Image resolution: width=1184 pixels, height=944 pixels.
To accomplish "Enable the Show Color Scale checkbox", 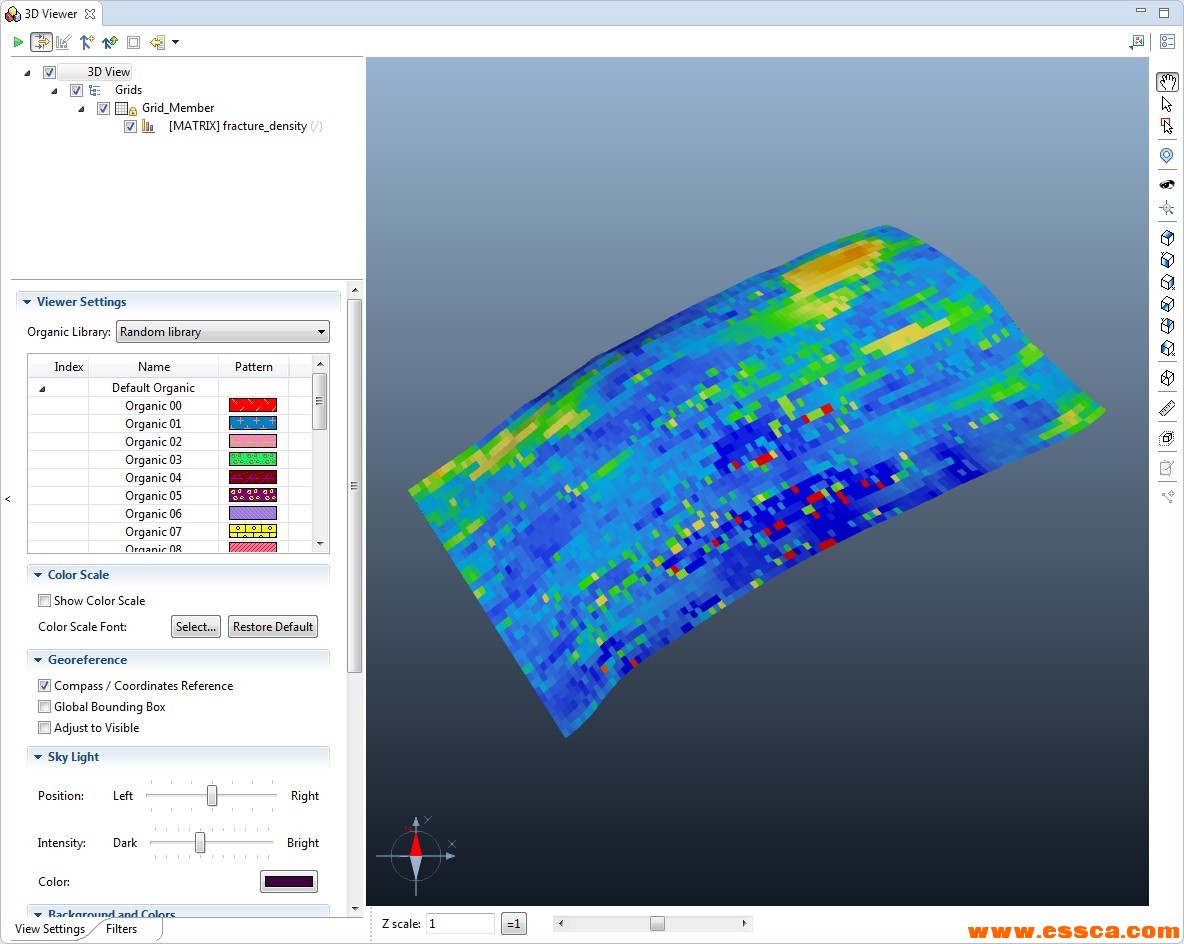I will (x=44, y=601).
